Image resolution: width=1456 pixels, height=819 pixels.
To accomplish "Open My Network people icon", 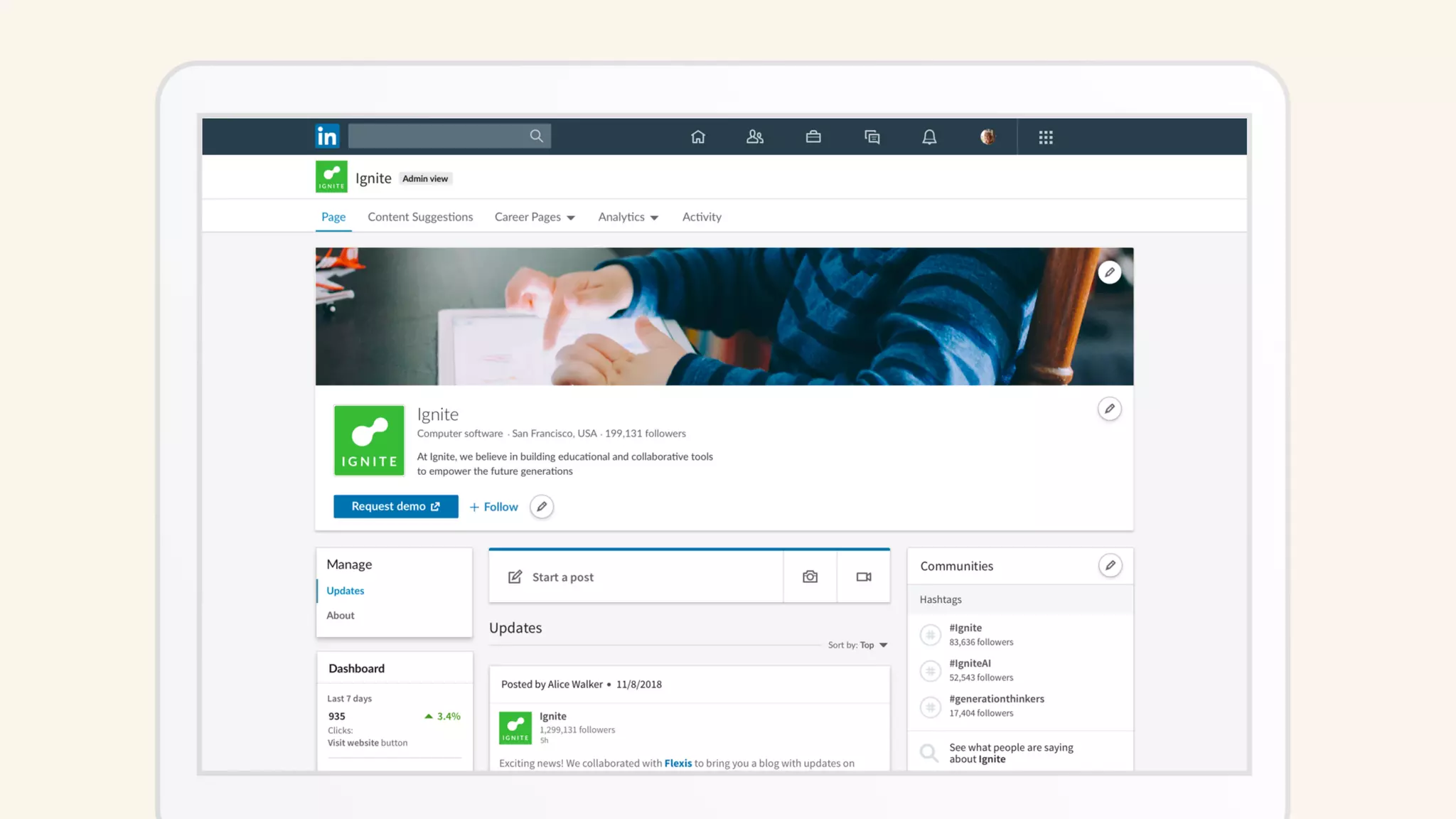I will coord(755,137).
